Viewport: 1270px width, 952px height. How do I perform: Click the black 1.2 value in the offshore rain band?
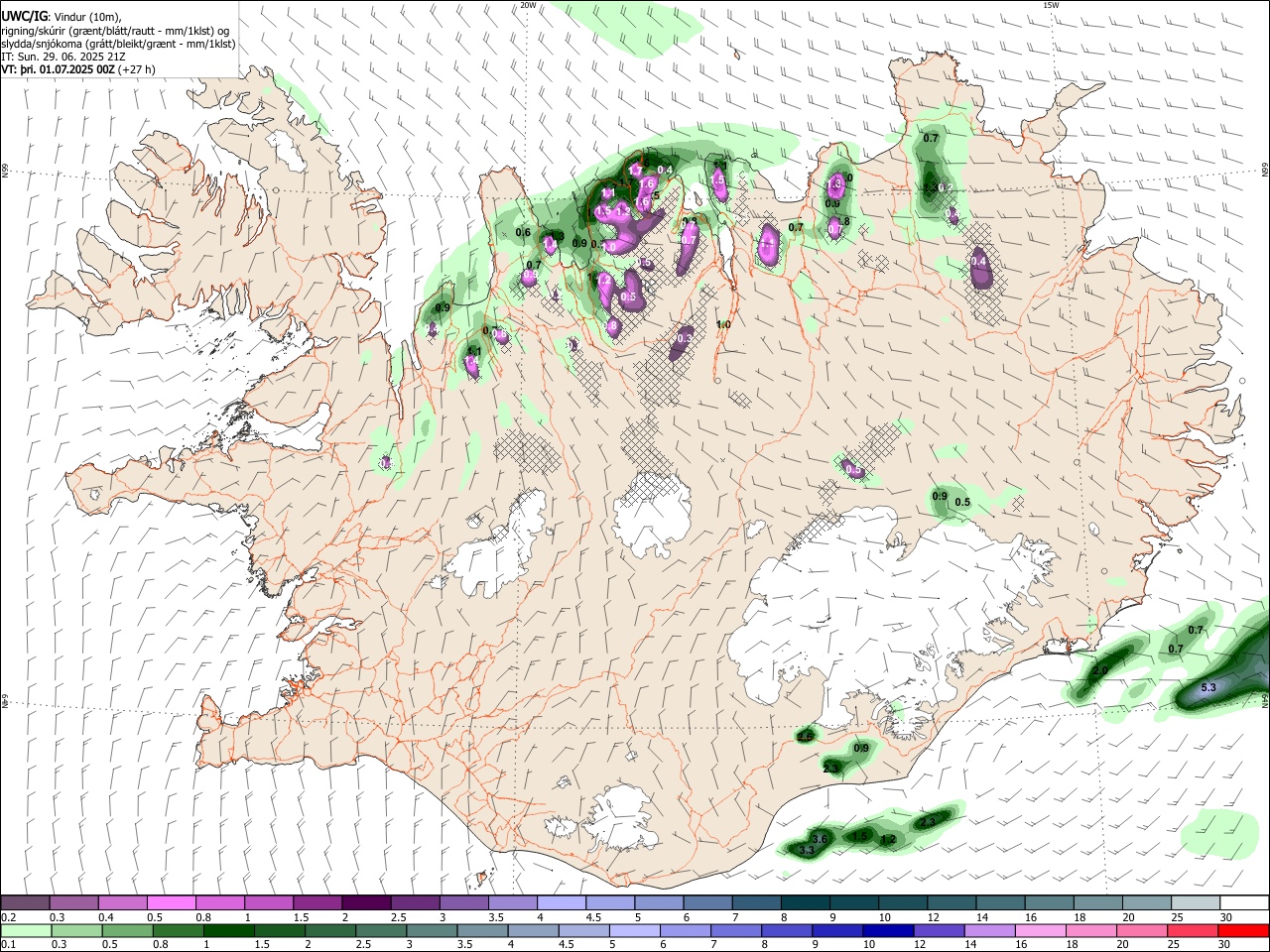pyautogui.click(x=888, y=840)
